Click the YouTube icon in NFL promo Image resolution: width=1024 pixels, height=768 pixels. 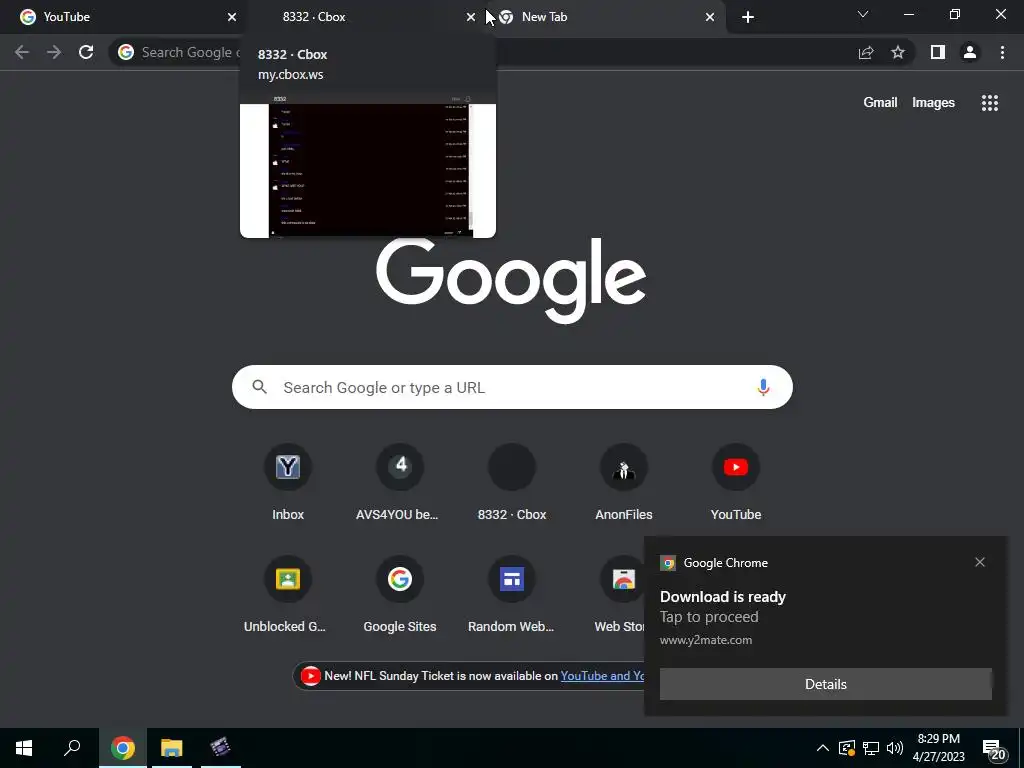310,676
